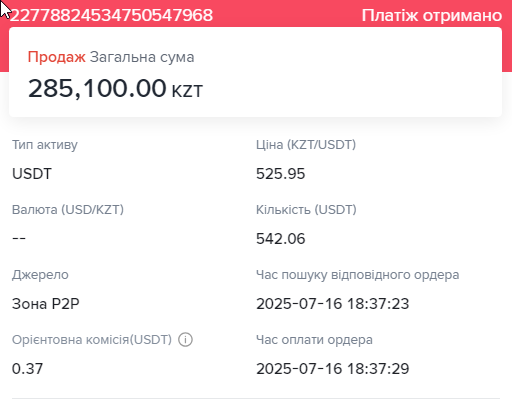Click the 'Ціна (KZT/USDT)' label
512x405 pixels.
click(x=306, y=145)
